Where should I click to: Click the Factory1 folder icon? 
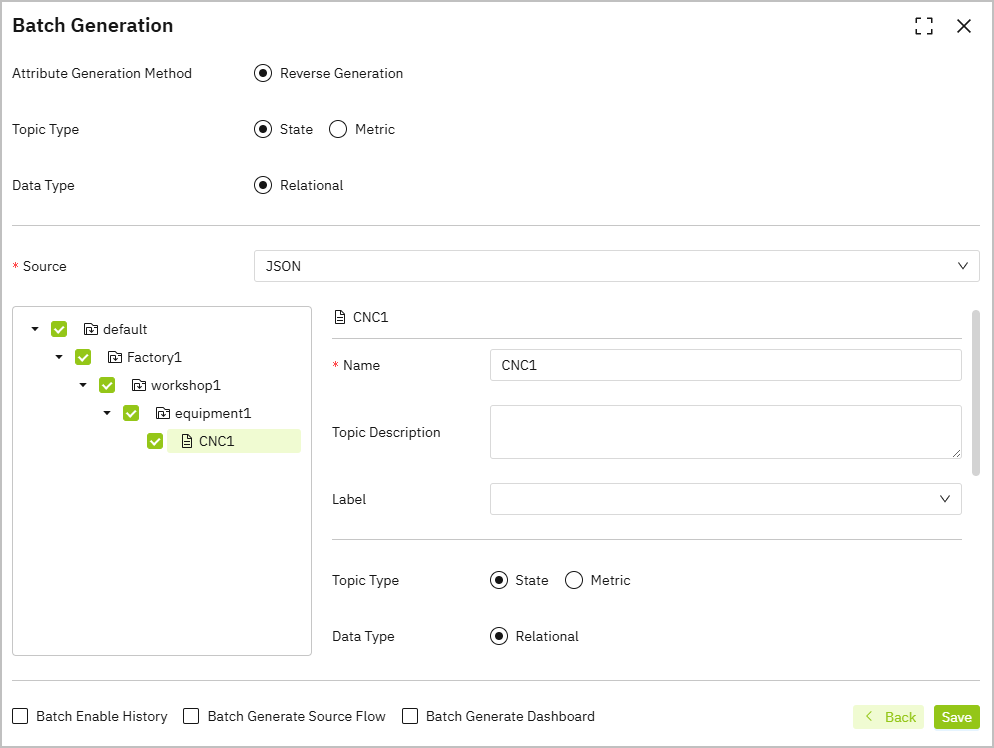[115, 357]
